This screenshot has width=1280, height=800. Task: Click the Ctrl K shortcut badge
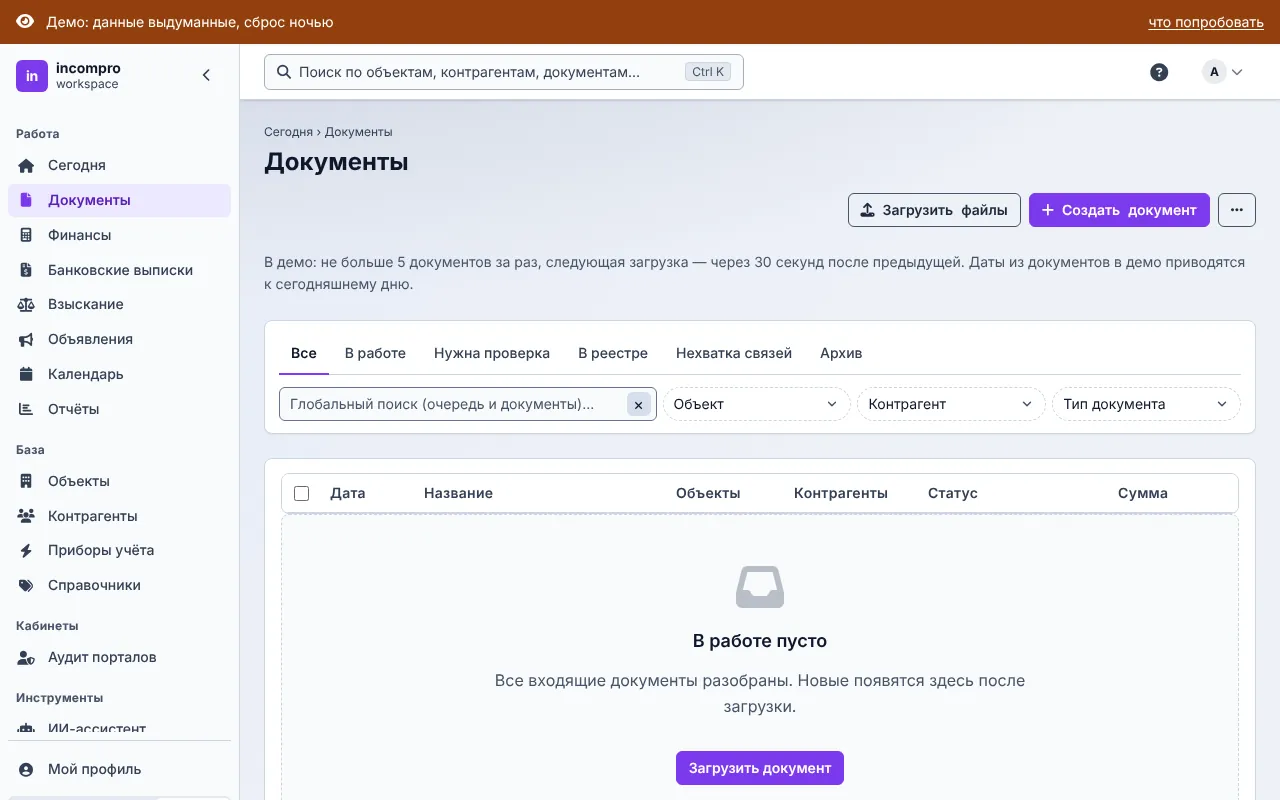708,72
